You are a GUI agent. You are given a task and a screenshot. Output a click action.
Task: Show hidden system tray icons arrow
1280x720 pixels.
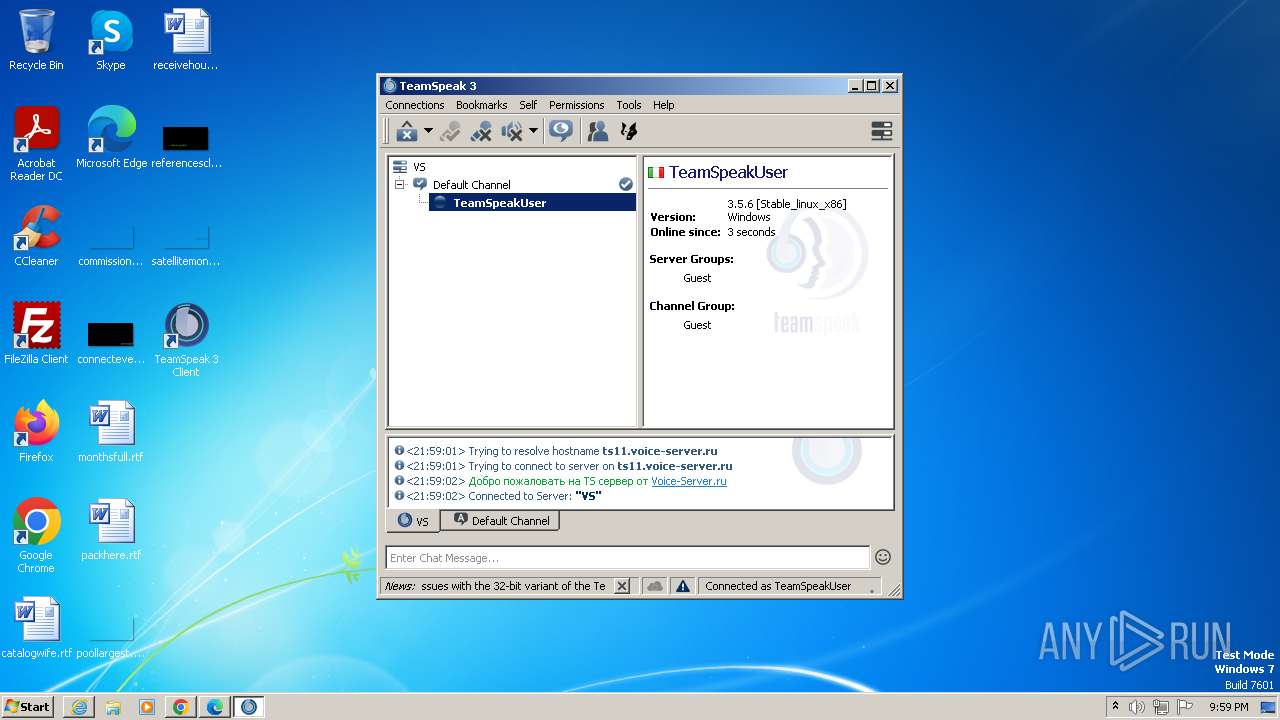[1115, 706]
